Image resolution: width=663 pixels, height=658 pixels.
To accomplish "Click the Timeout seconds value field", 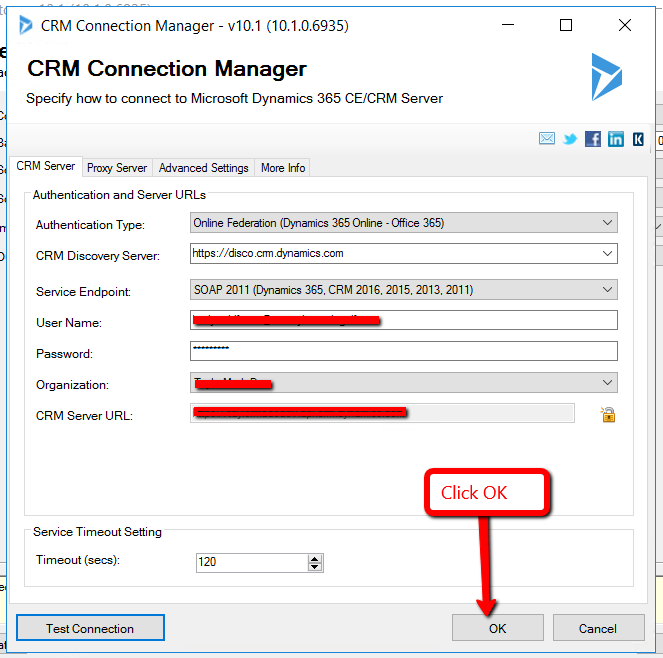I will [x=252, y=562].
